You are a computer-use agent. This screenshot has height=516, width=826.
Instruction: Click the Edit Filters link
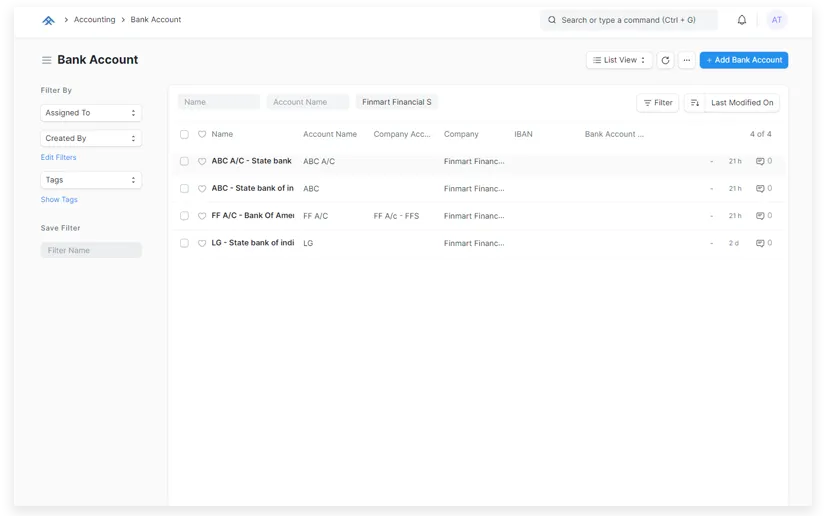58,157
